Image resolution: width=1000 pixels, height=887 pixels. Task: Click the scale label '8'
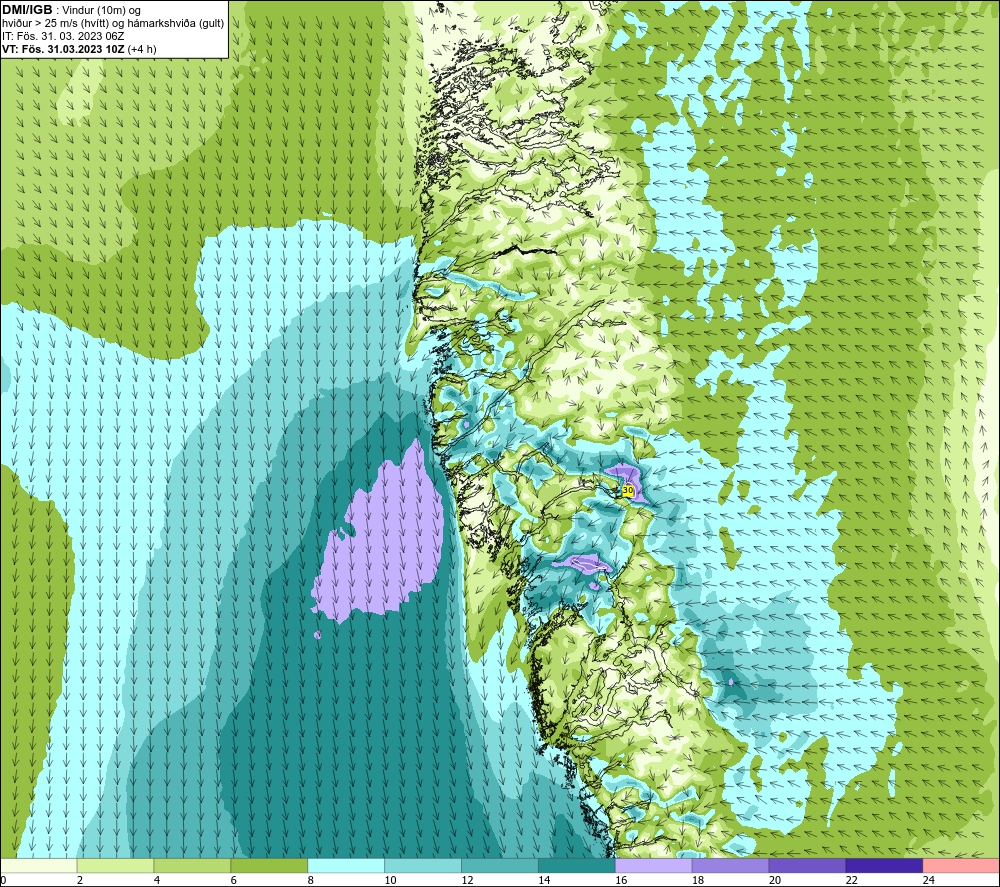pos(311,880)
